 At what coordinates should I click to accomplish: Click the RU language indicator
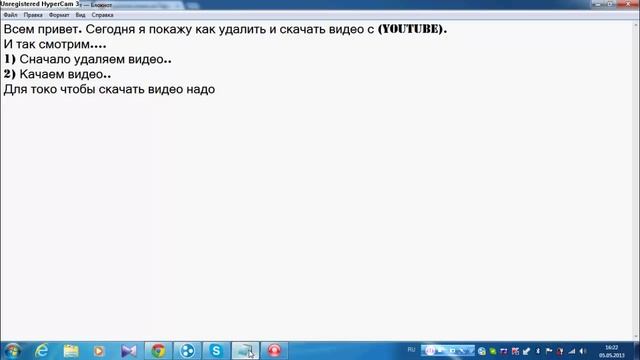(x=411, y=350)
